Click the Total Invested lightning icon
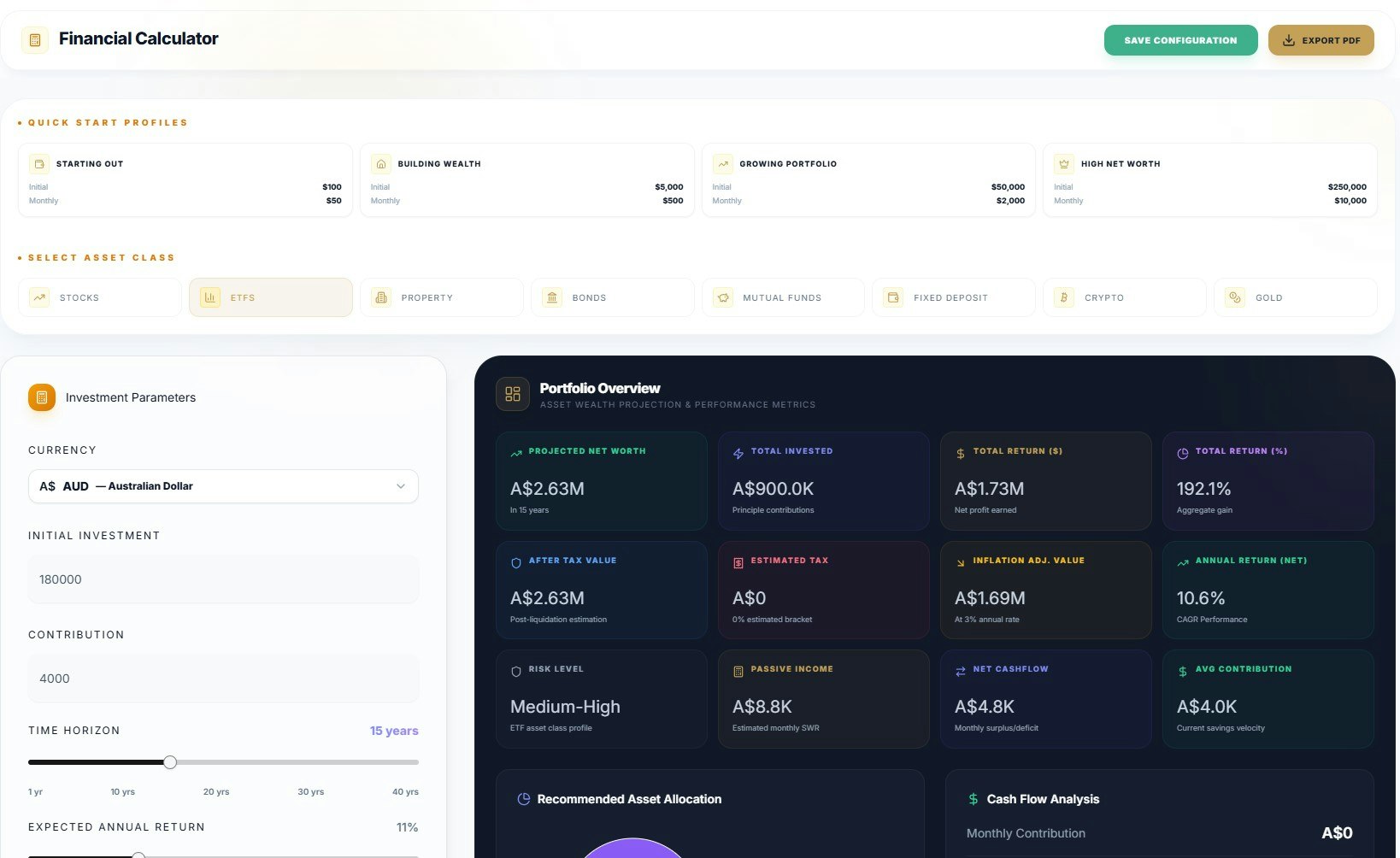 pyautogui.click(x=738, y=454)
